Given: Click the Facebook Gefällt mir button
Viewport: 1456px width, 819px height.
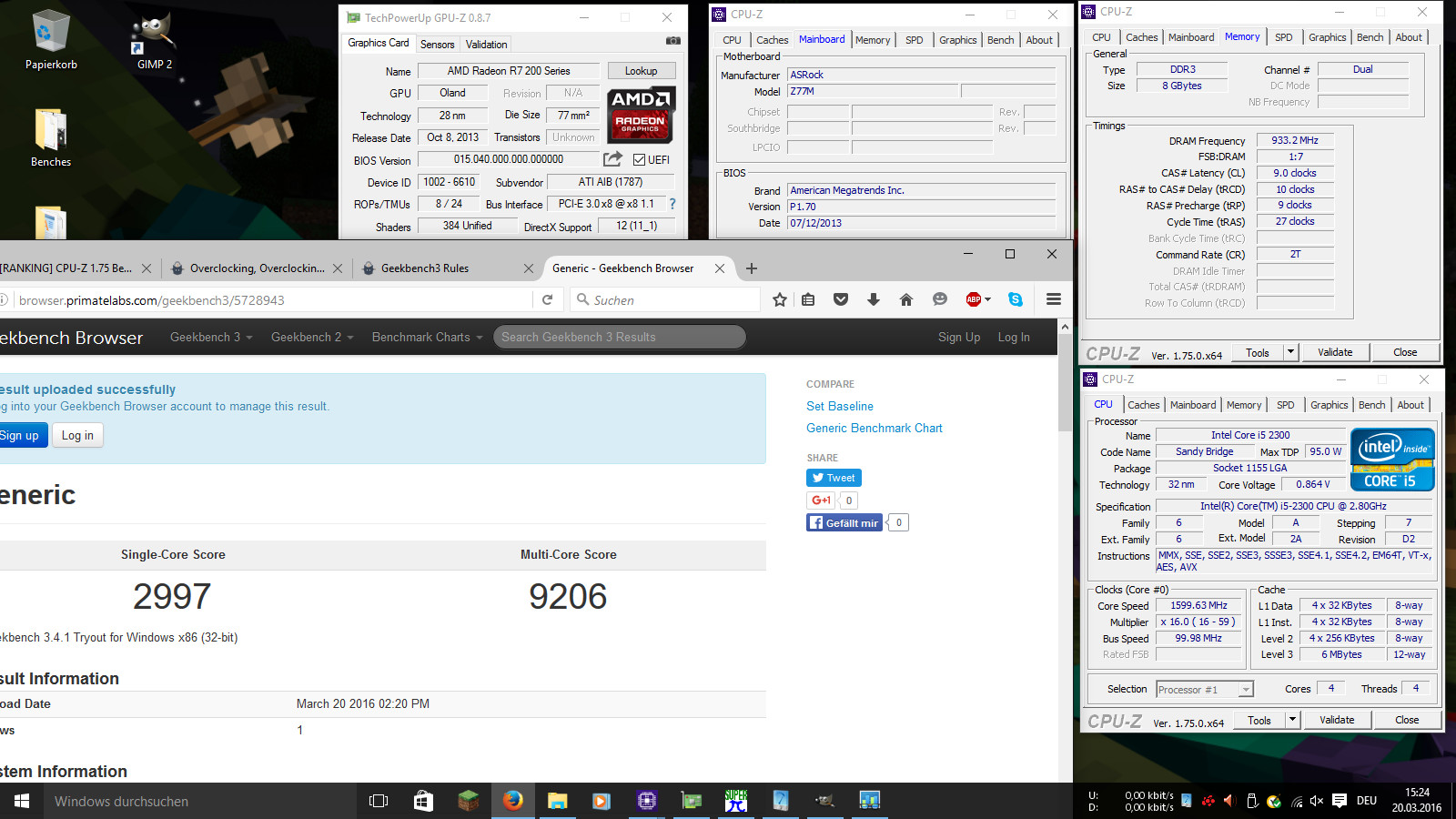Looking at the screenshot, I should pos(844,522).
